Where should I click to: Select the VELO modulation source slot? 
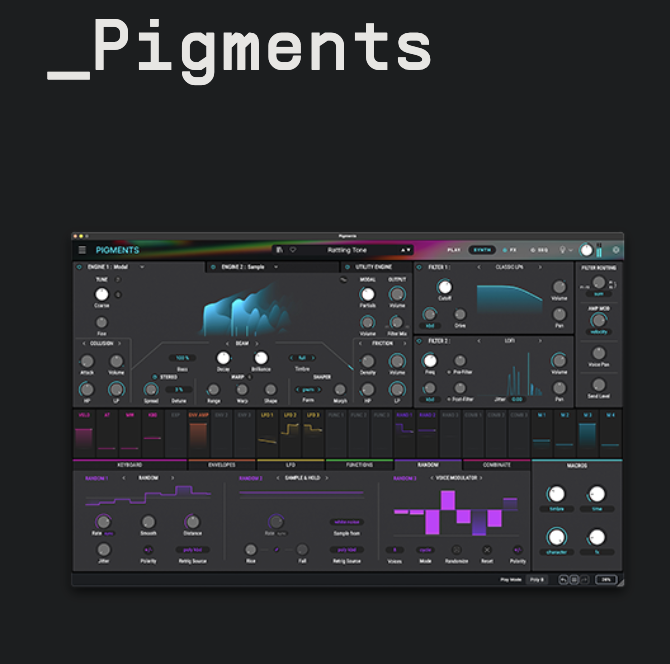click(84, 433)
